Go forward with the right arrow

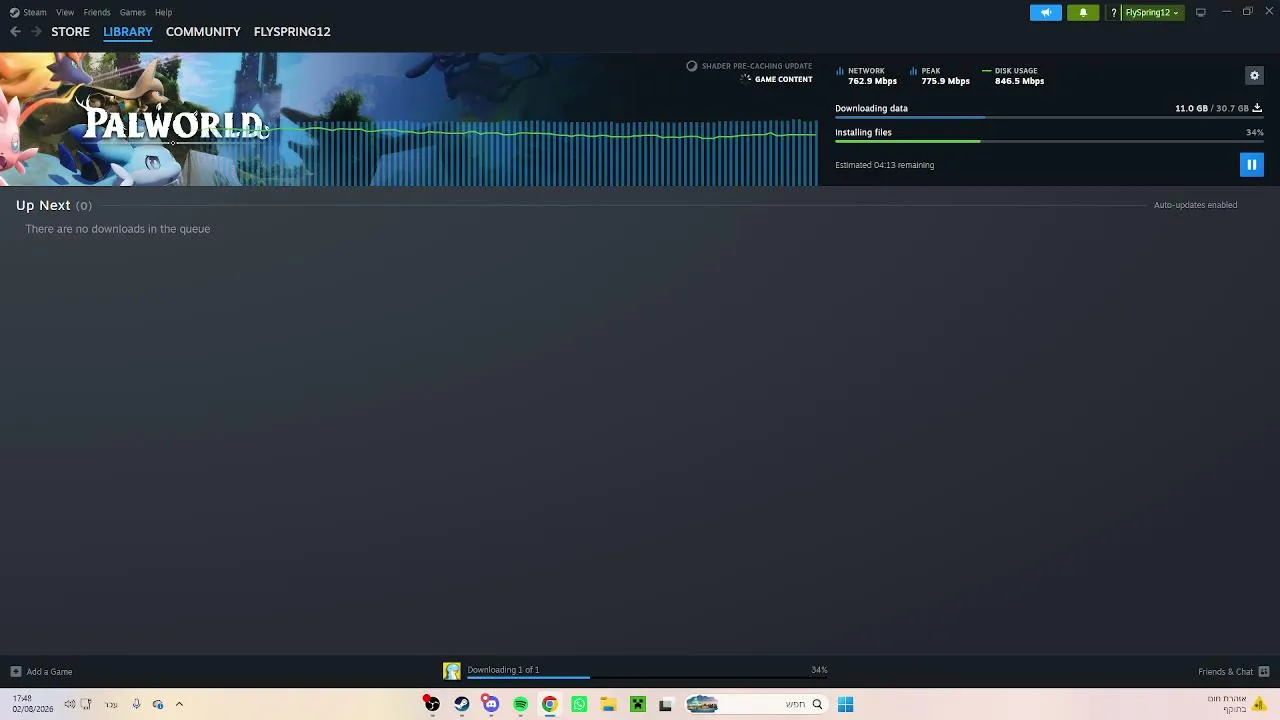[x=36, y=32]
